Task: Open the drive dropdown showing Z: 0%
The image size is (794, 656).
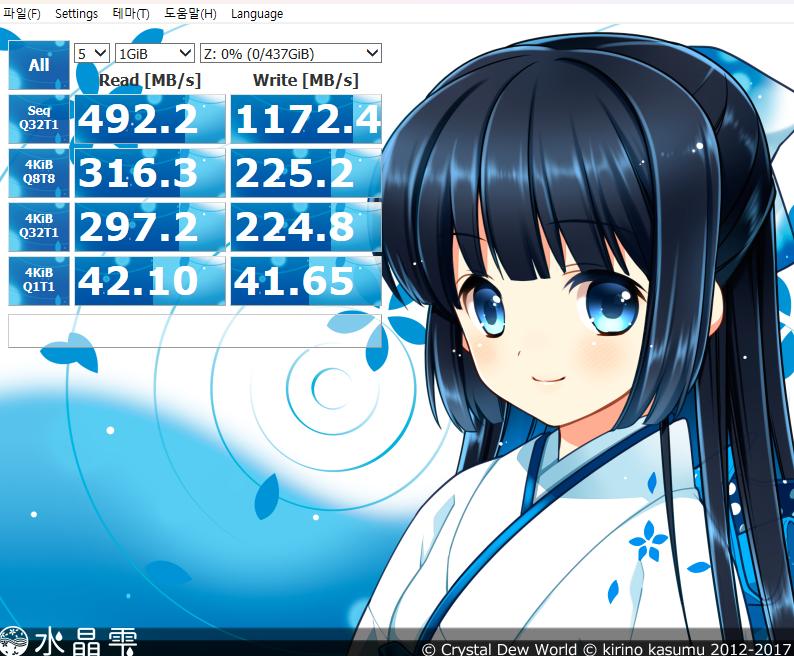Action: pos(291,53)
